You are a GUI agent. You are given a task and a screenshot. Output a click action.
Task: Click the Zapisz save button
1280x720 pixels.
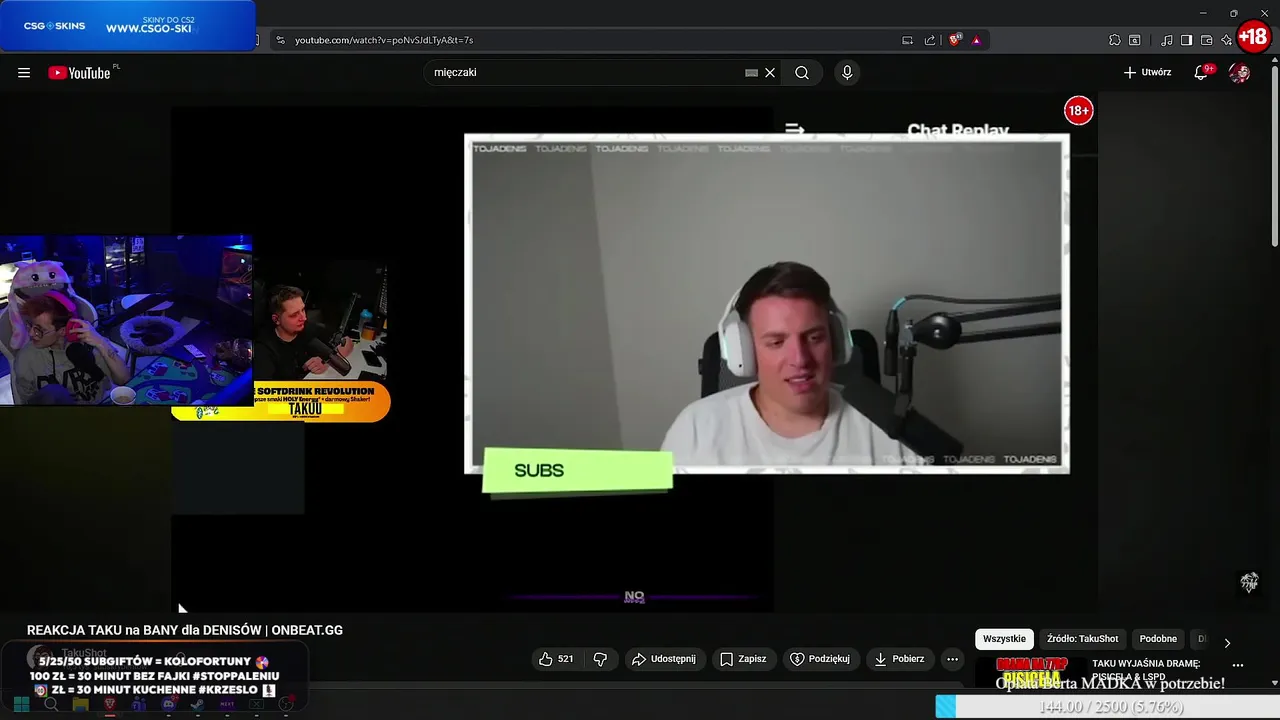[743, 659]
